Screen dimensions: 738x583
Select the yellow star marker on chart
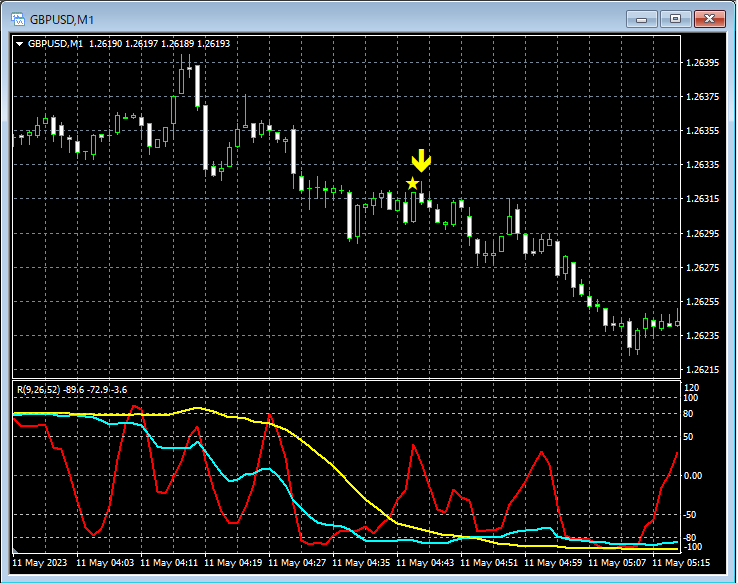pos(412,183)
